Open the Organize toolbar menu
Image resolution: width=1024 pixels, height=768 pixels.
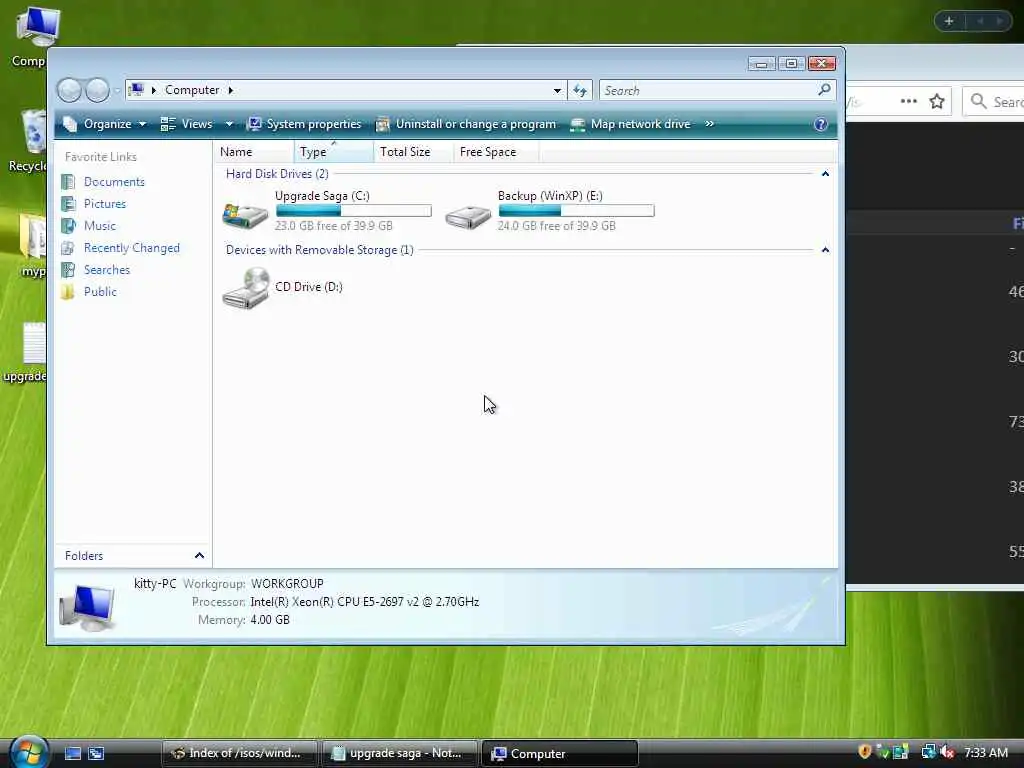coord(104,124)
